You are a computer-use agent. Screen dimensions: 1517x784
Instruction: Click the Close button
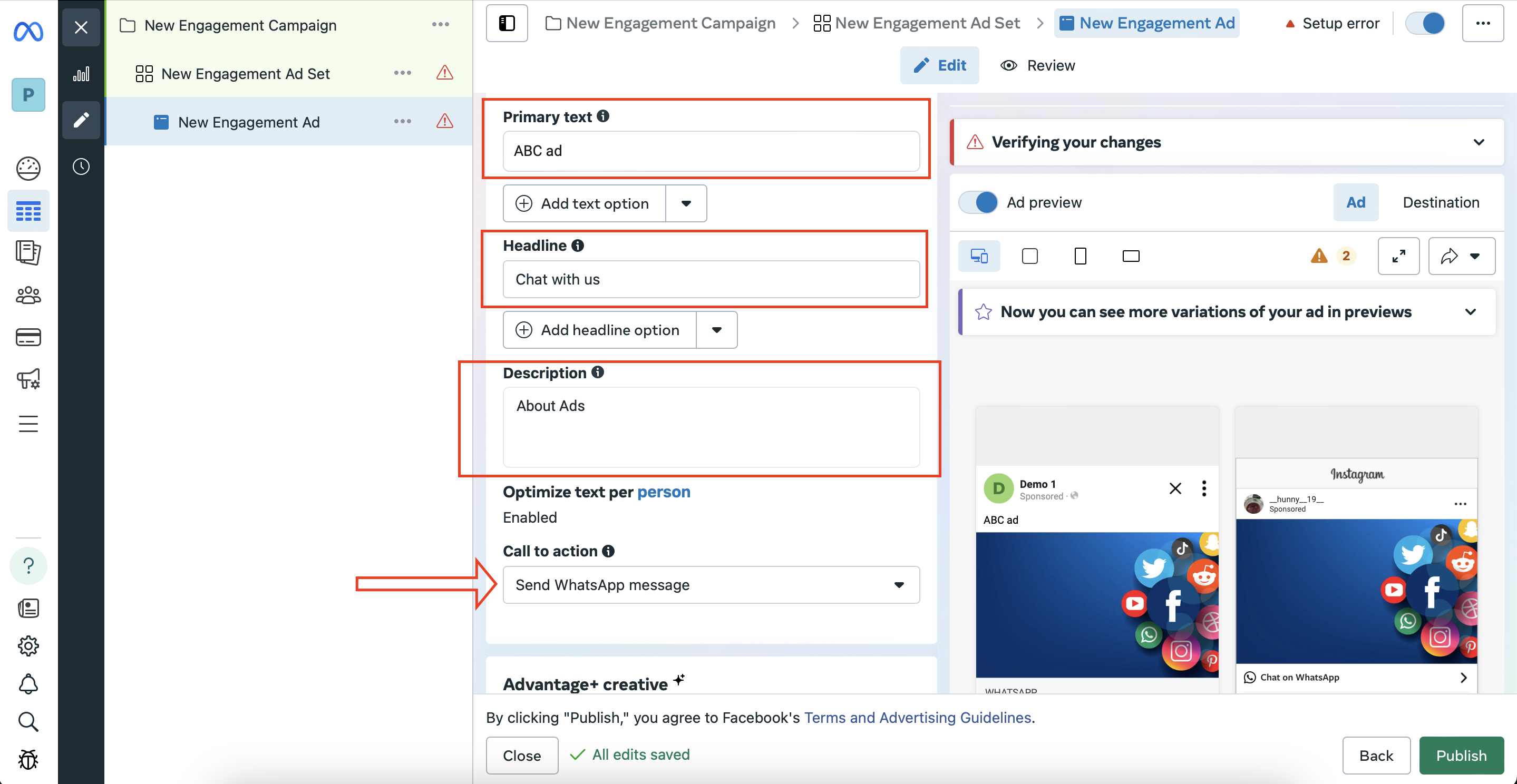(522, 756)
